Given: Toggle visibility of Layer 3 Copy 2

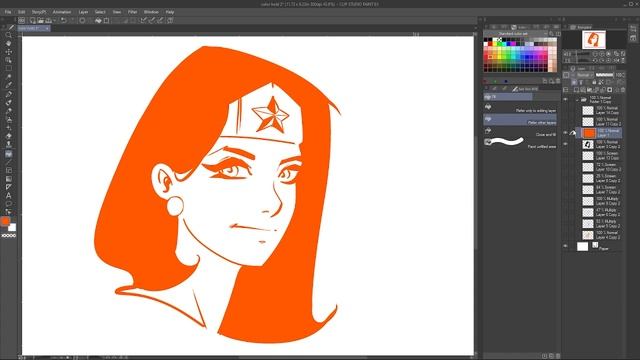Looking at the screenshot, I should [565, 144].
